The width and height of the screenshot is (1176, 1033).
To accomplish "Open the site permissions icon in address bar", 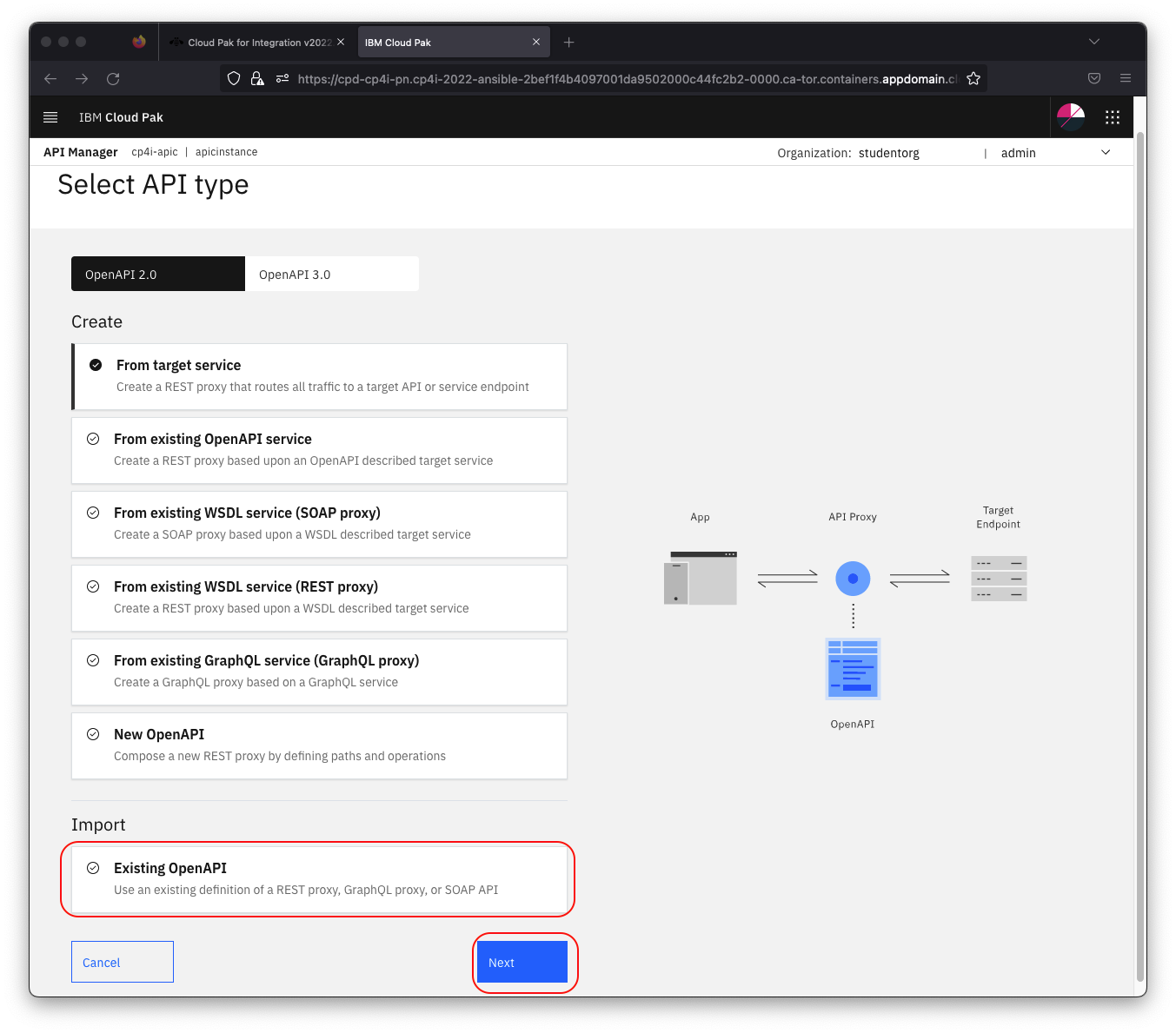I will point(282,78).
